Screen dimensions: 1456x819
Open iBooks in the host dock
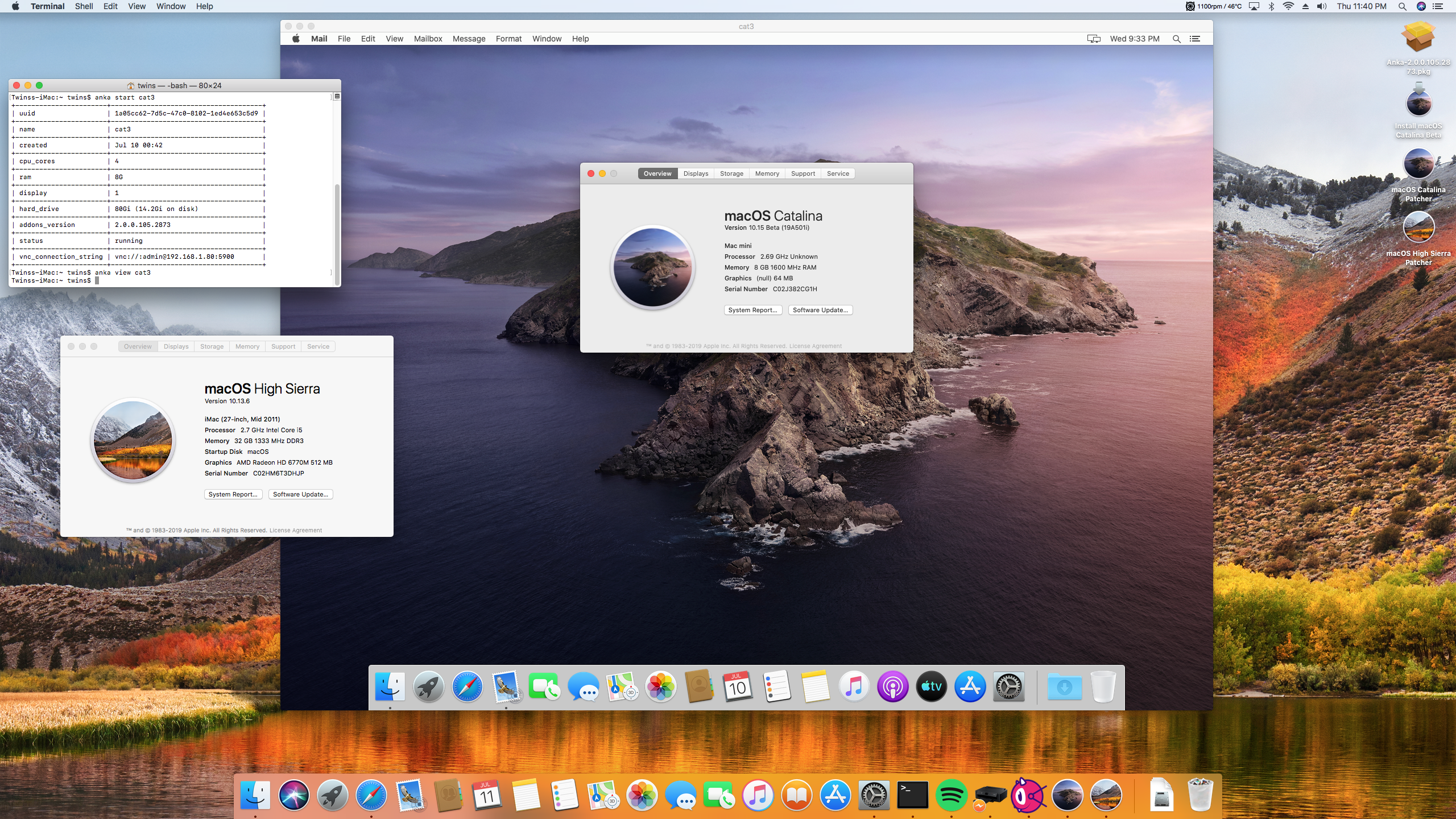coord(796,795)
